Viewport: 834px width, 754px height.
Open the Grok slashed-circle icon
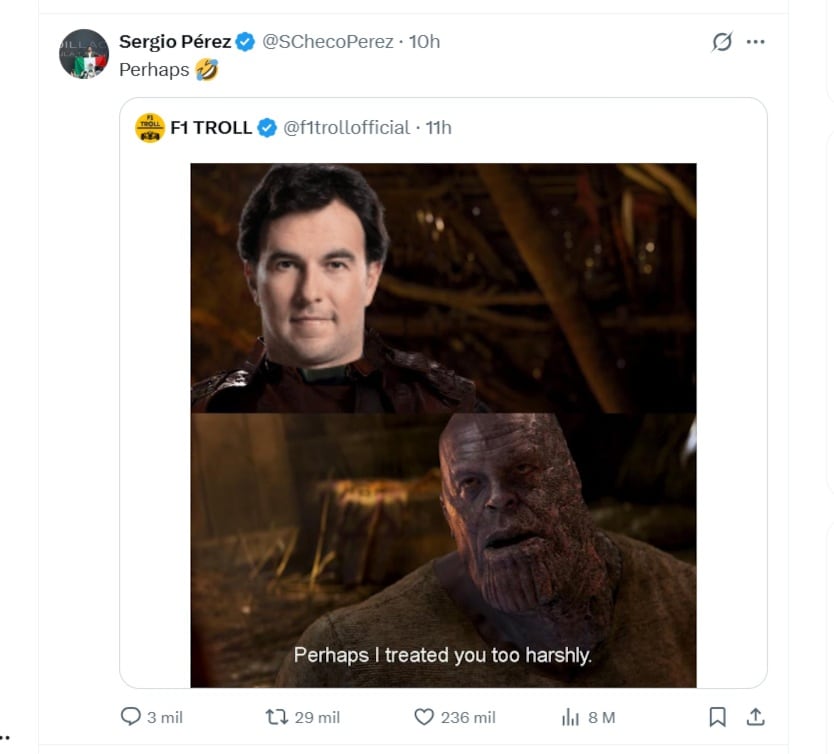[721, 42]
